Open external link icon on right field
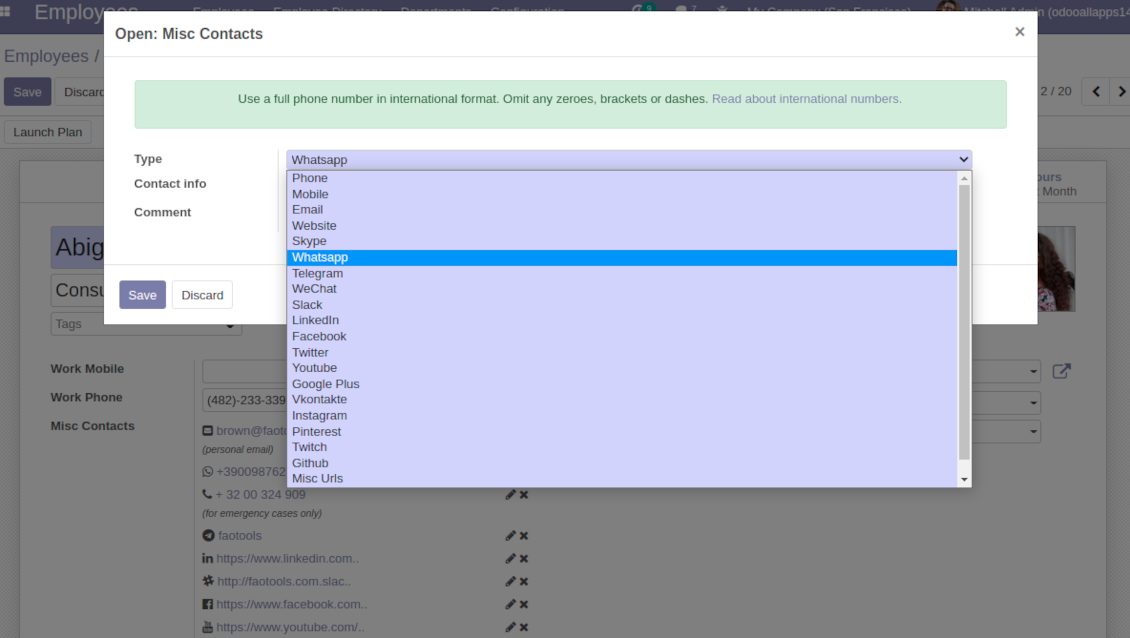This screenshot has height=638, width=1130. coord(1062,371)
